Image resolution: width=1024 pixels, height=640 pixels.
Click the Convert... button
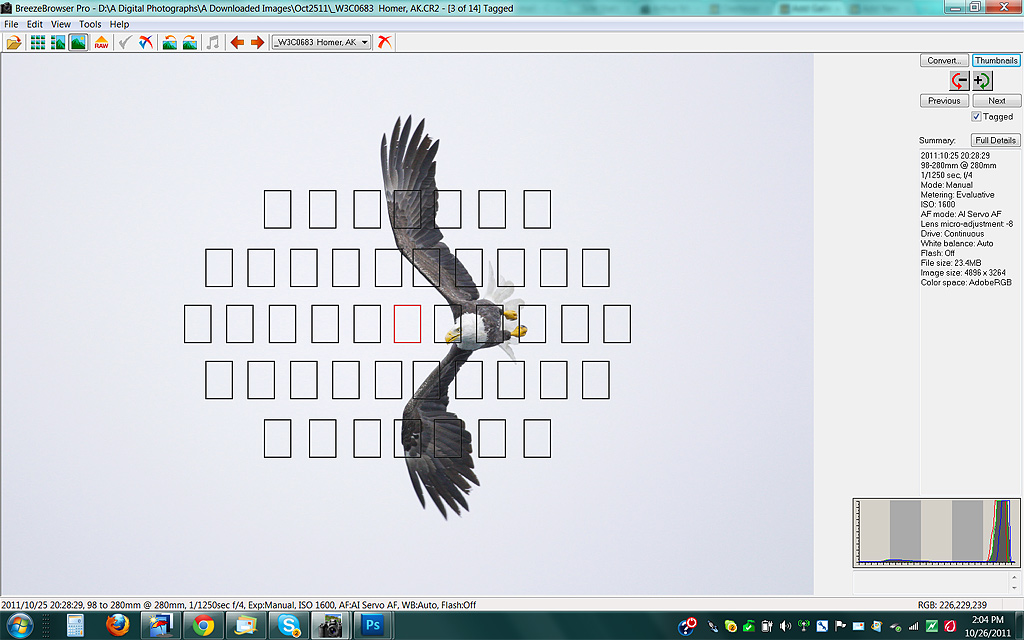(944, 60)
